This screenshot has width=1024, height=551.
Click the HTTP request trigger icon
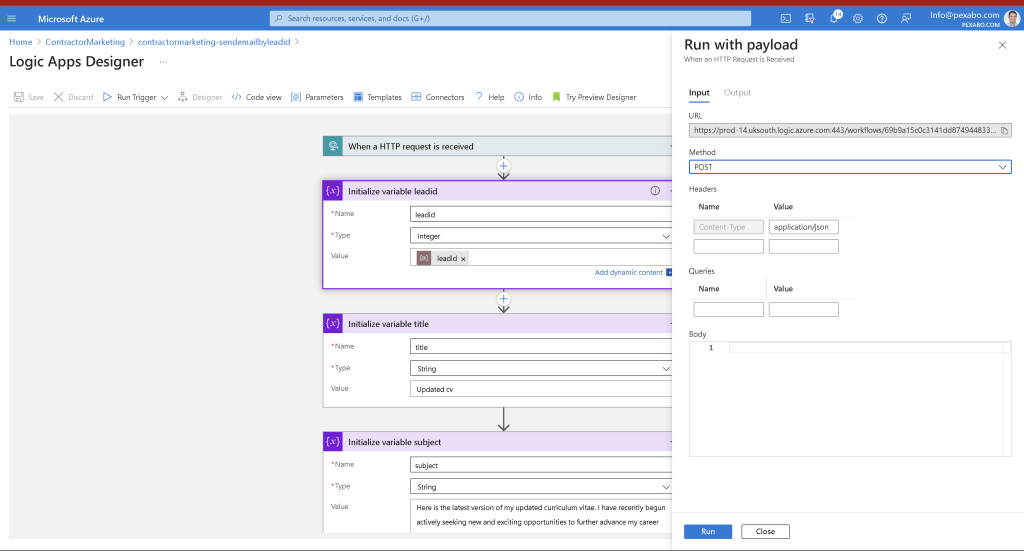click(333, 146)
